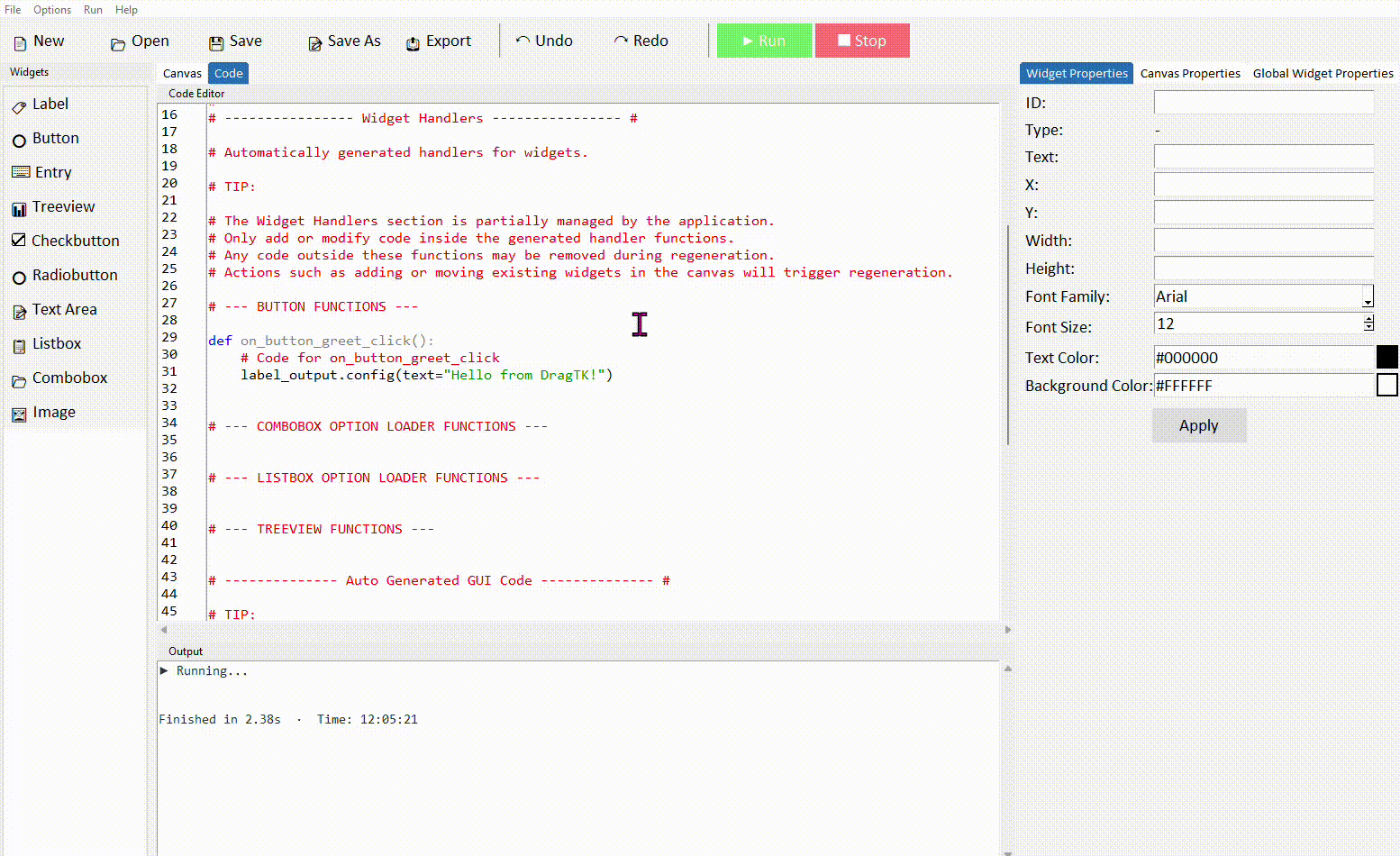The image size is (1400, 856).
Task: Select the Checkbutton widget from palette
Action: point(65,241)
